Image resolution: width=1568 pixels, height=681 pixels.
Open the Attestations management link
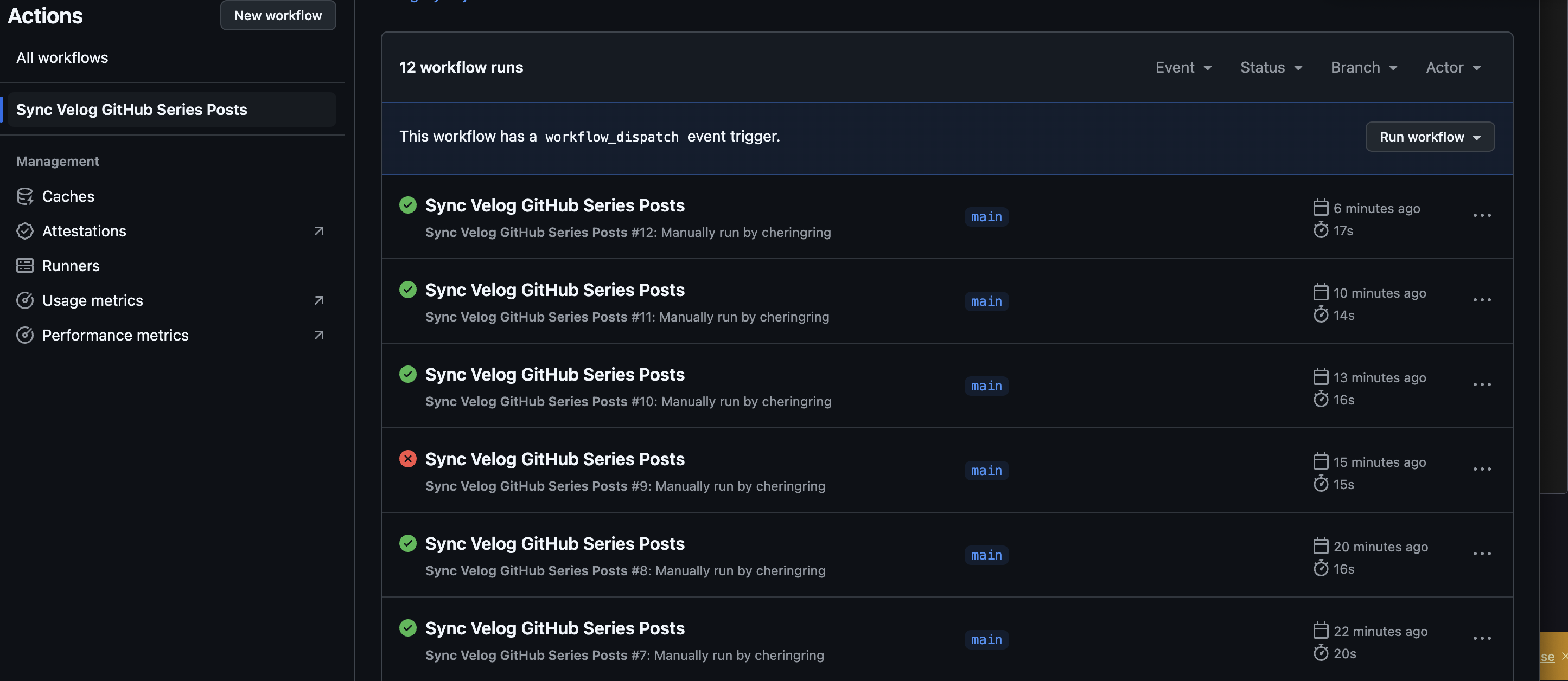pos(84,231)
